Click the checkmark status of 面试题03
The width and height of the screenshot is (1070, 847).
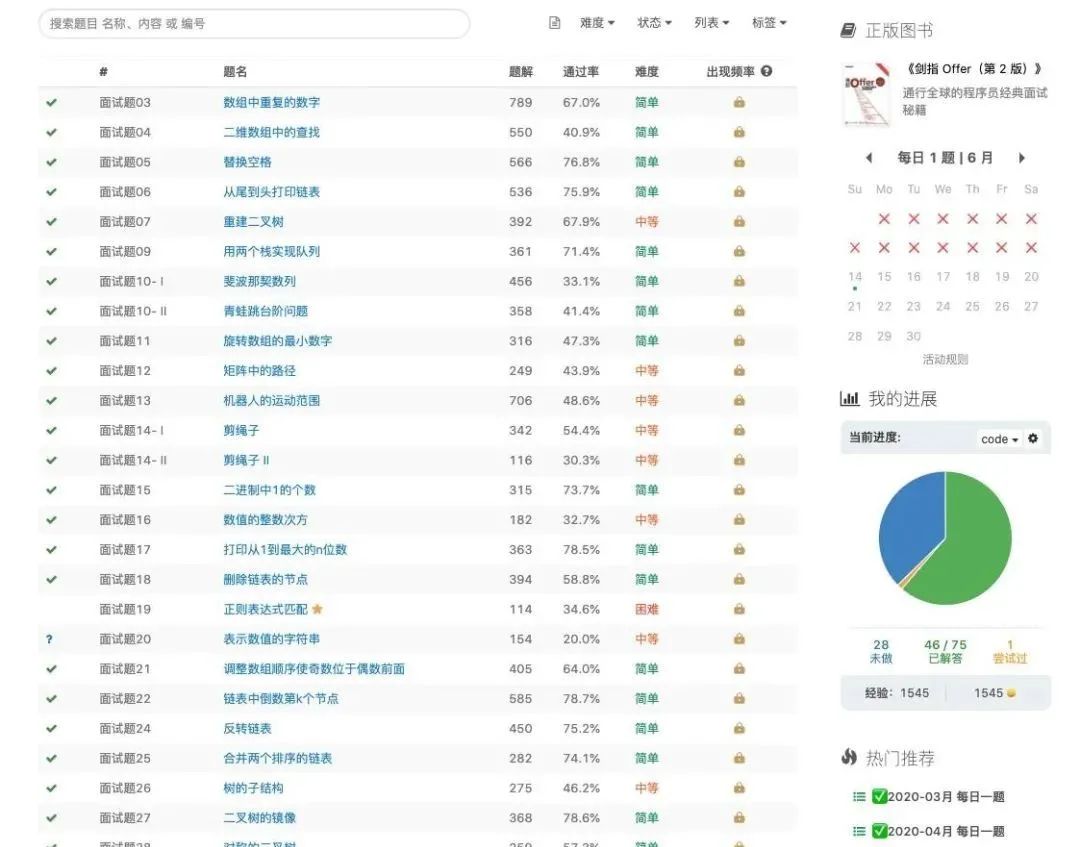(51, 102)
